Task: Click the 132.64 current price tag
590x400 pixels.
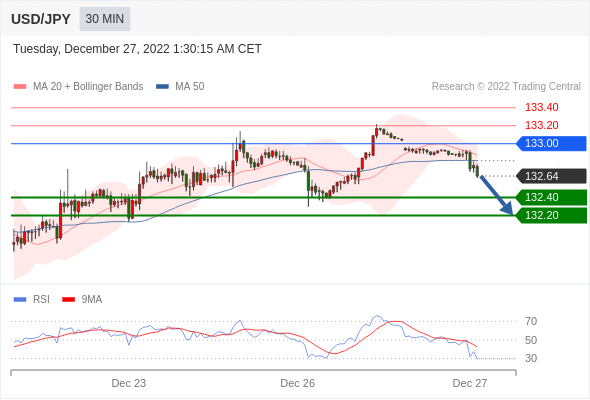Action: pyautogui.click(x=551, y=176)
